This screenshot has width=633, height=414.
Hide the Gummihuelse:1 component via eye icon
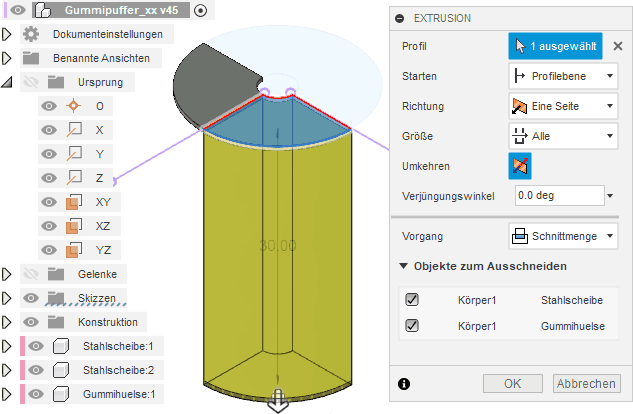click(38, 394)
